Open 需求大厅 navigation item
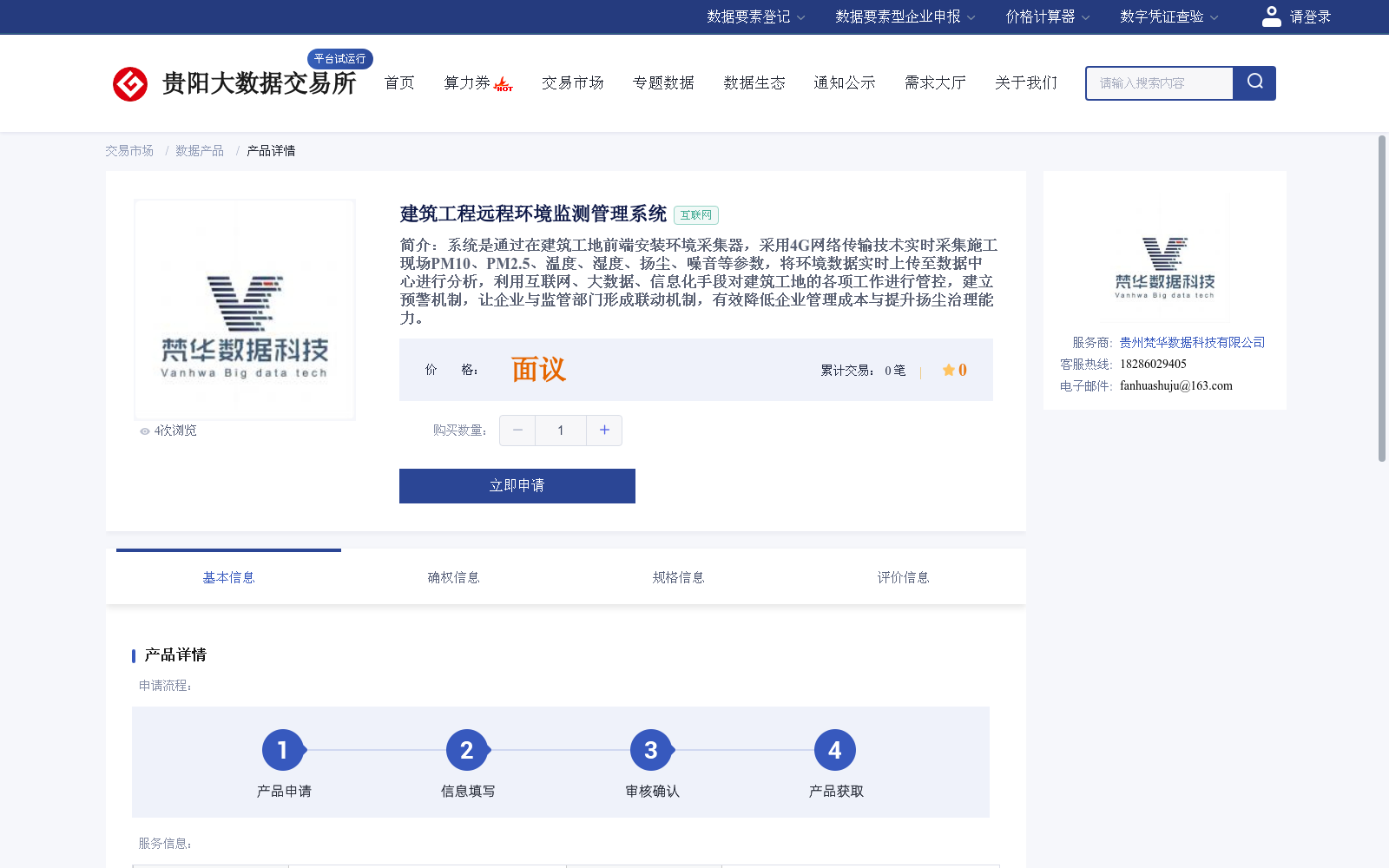The image size is (1389, 868). pyautogui.click(x=935, y=82)
